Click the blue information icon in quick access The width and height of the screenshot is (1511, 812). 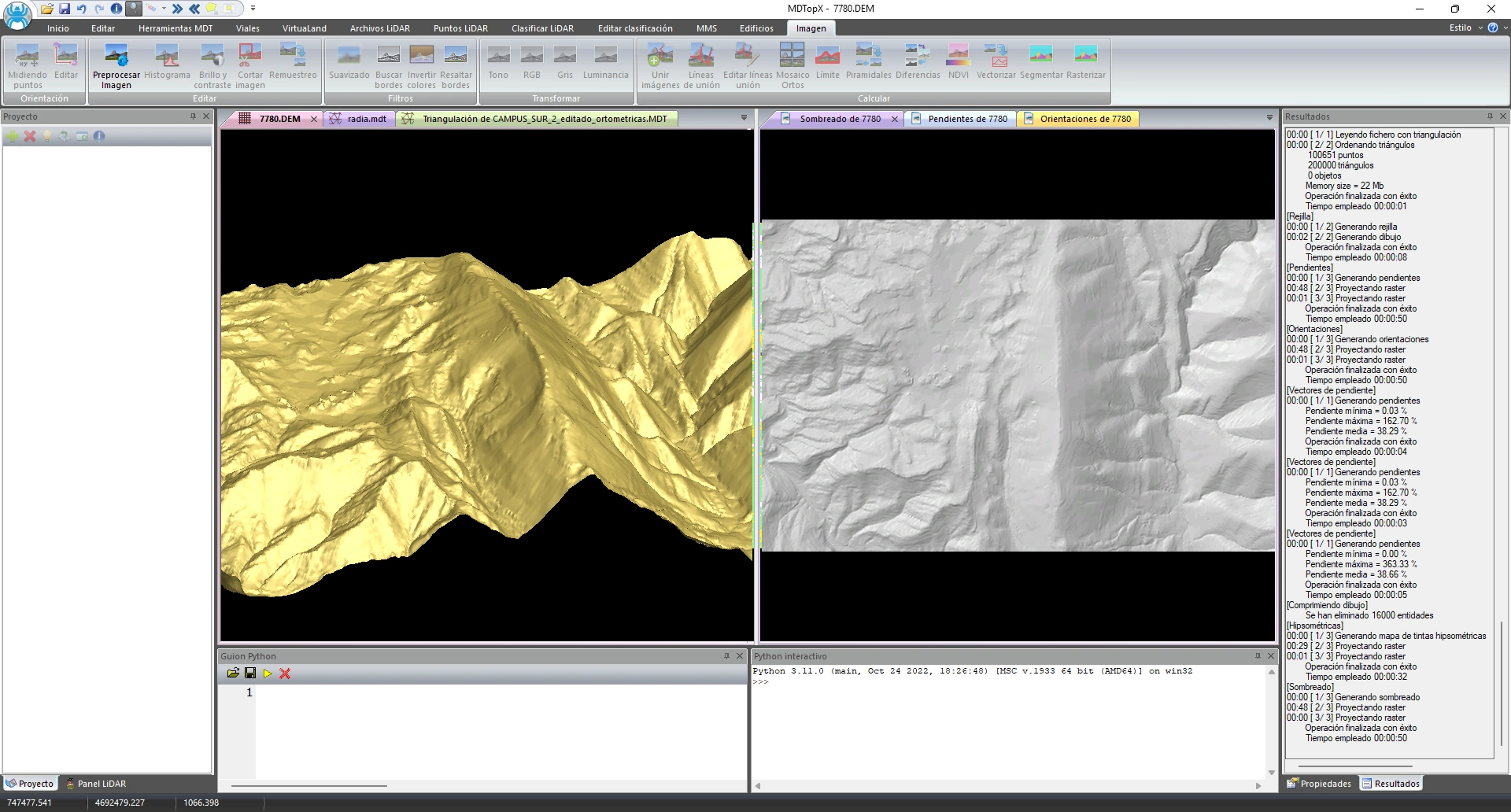(116, 9)
